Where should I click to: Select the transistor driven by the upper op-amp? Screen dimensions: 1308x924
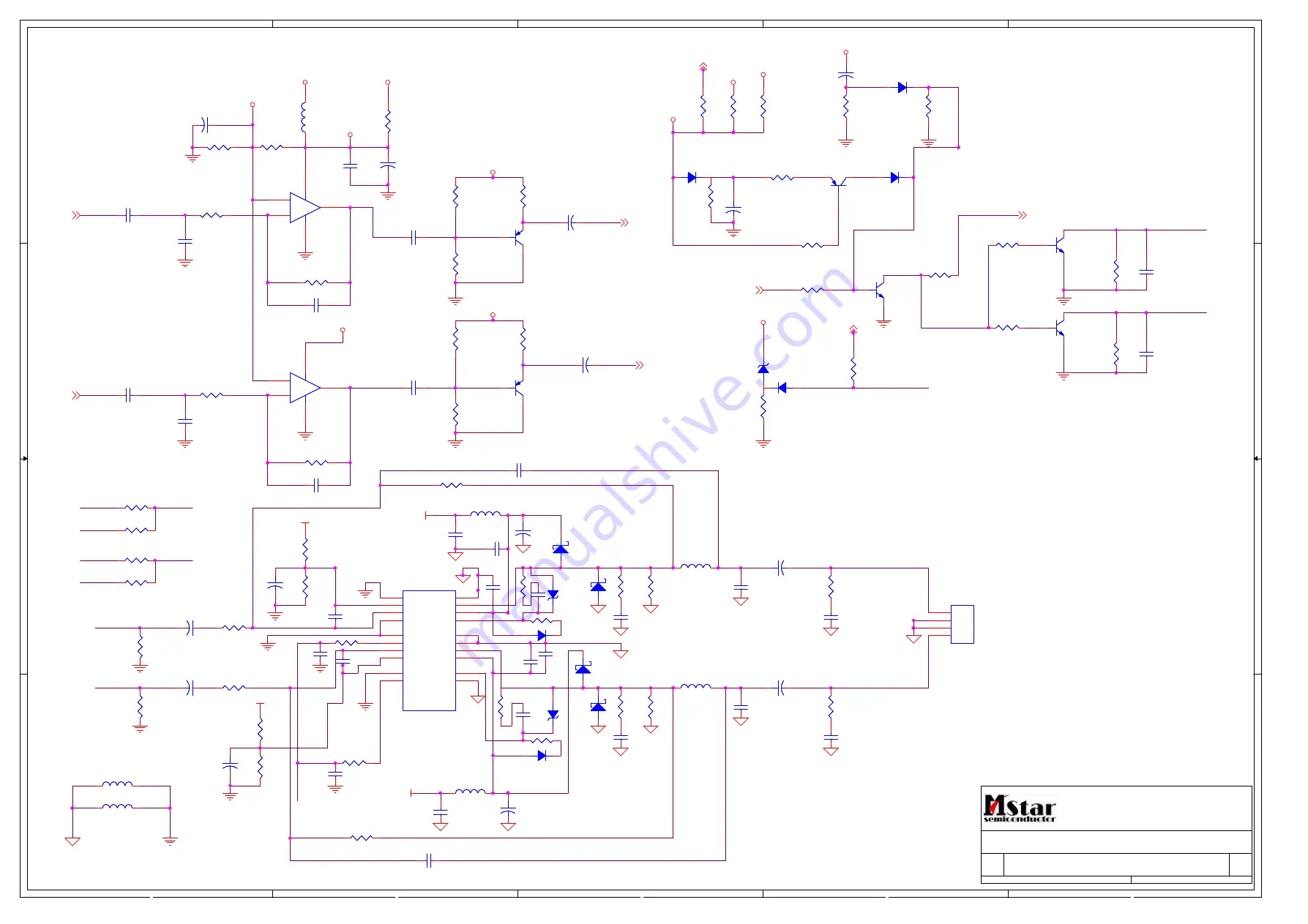pyautogui.click(x=519, y=237)
